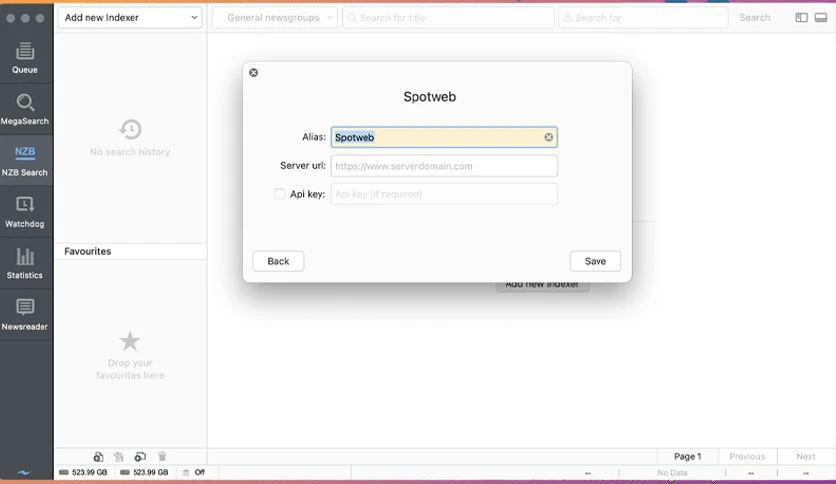Click the search history clock icon
Viewport: 836px width, 484px height.
pyautogui.click(x=130, y=129)
